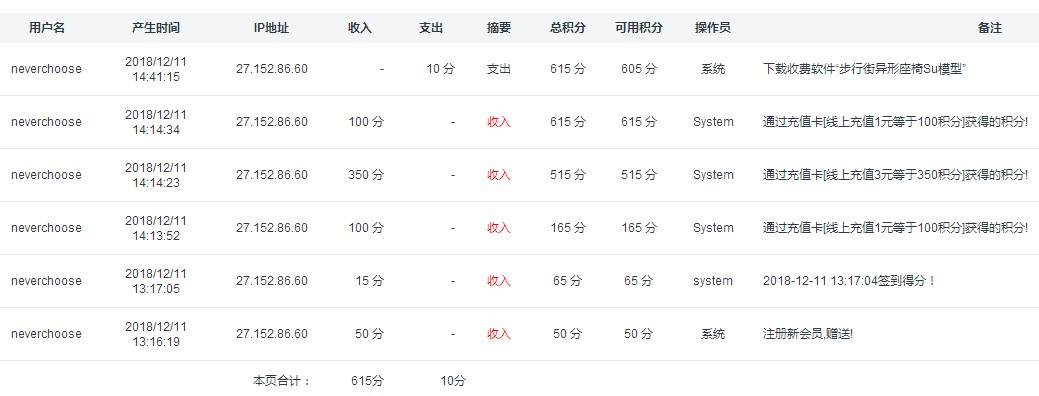This screenshot has width=1039, height=396.
Task: Select the timestamp 2018/12/11 14:14:34
Action: tap(156, 122)
